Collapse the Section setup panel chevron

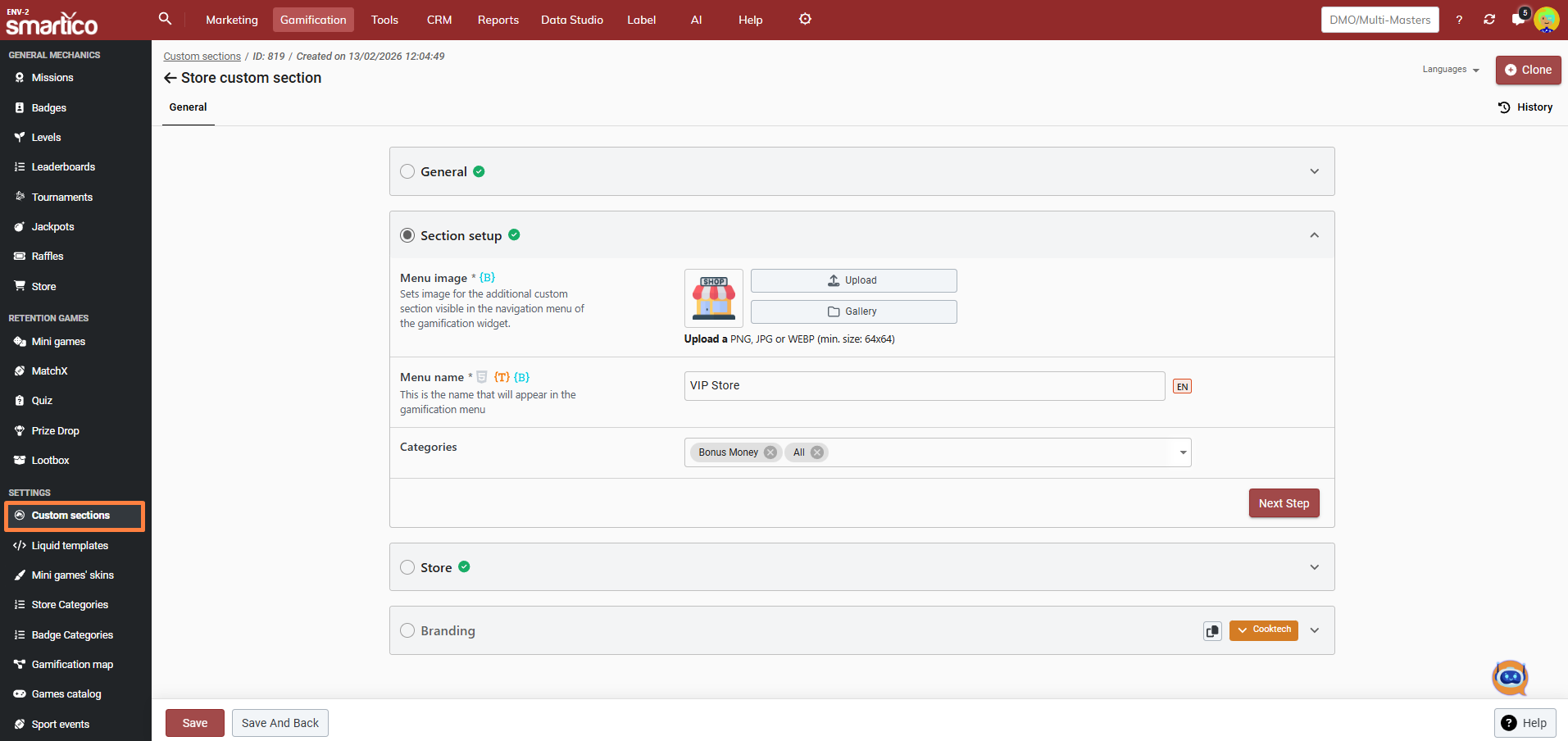(x=1314, y=235)
